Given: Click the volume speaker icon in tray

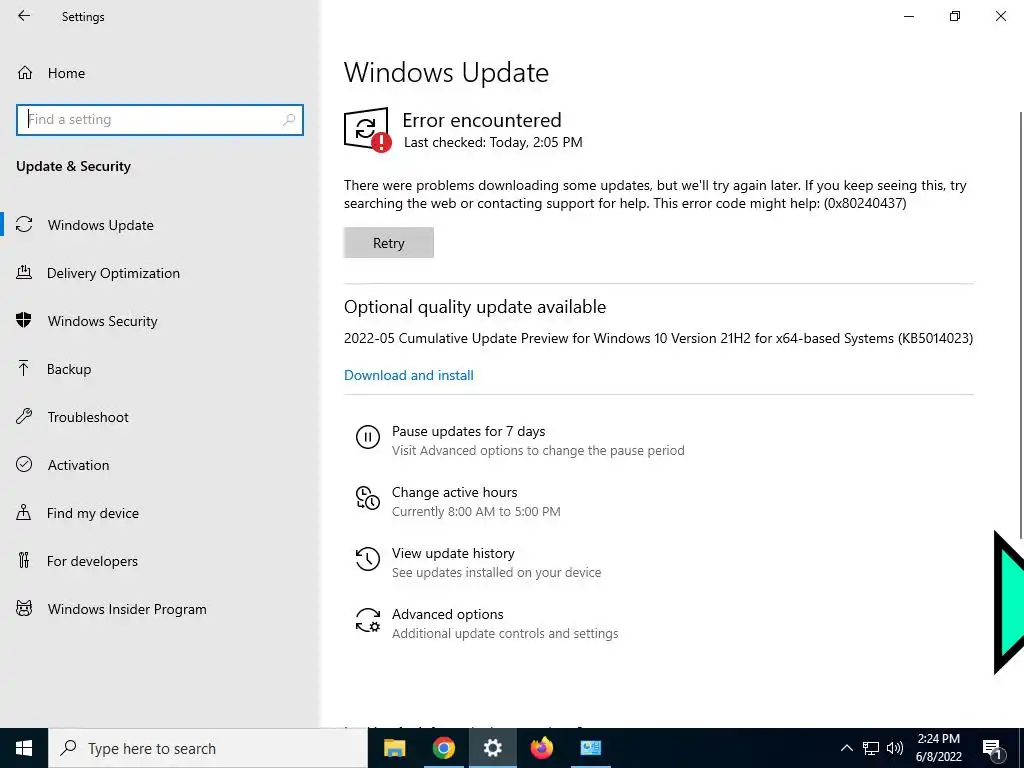Looking at the screenshot, I should (x=895, y=748).
